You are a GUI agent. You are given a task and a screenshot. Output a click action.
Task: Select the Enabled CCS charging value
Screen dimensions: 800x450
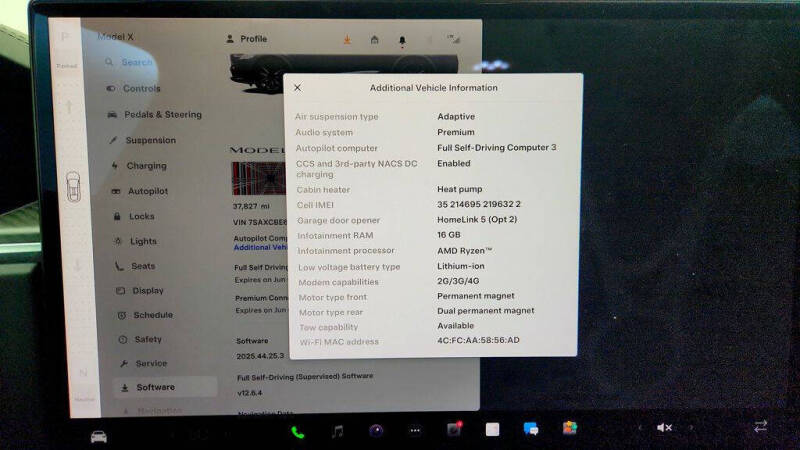coord(454,163)
